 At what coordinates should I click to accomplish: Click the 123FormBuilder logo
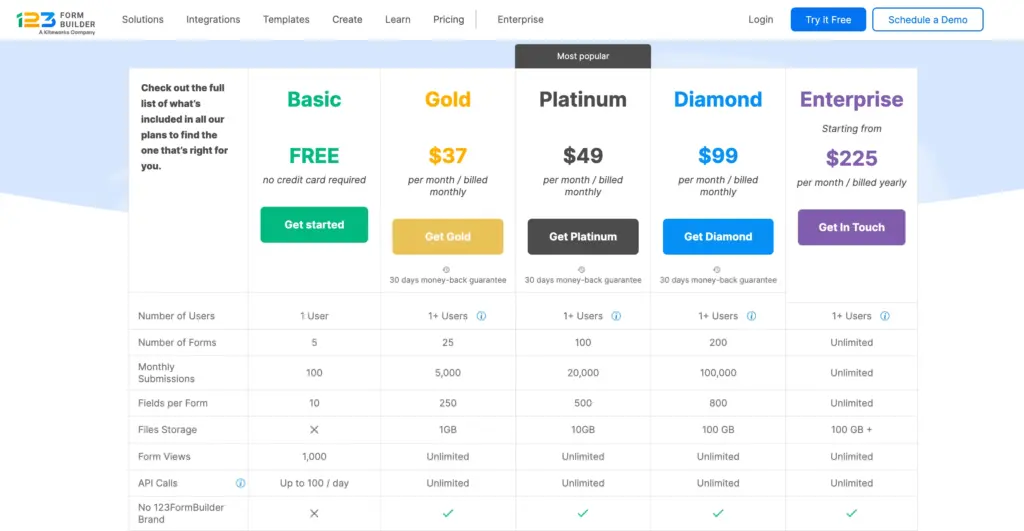[56, 21]
